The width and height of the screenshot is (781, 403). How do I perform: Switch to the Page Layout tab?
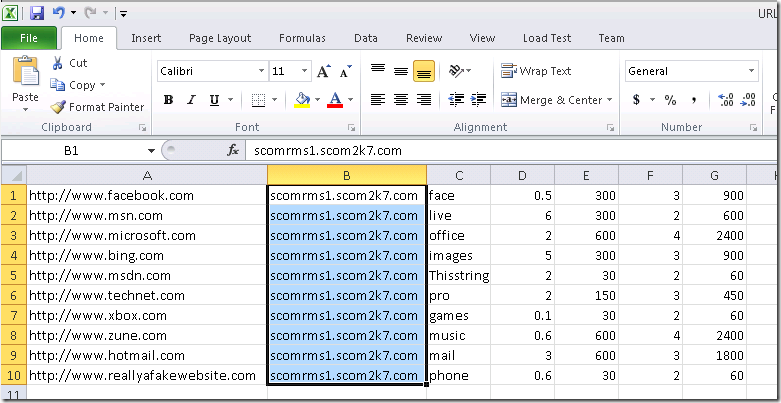220,38
